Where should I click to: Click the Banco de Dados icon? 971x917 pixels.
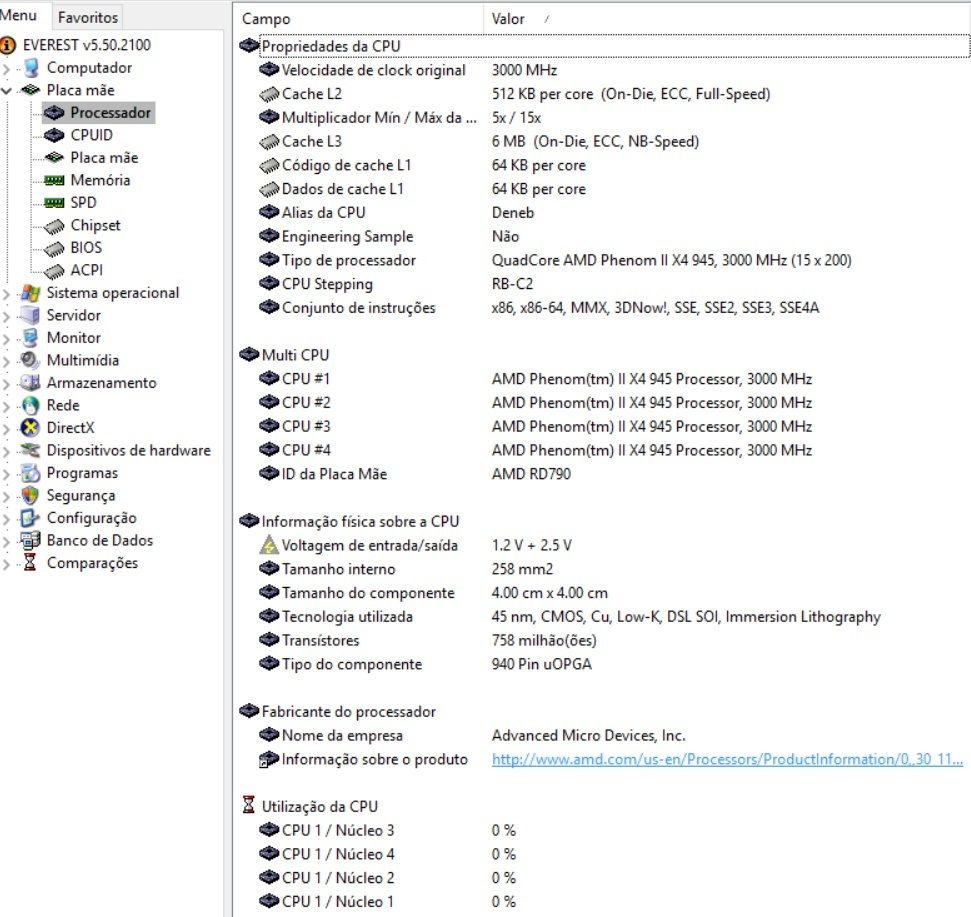click(30, 541)
